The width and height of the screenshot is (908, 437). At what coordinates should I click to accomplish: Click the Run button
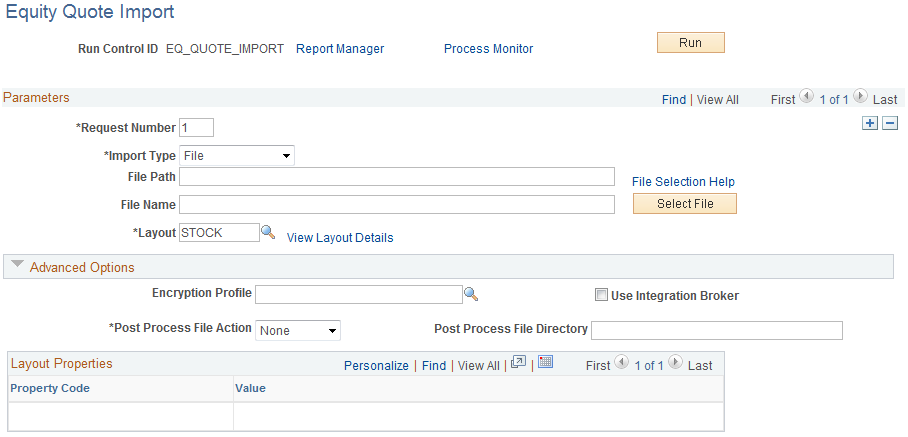coord(690,43)
